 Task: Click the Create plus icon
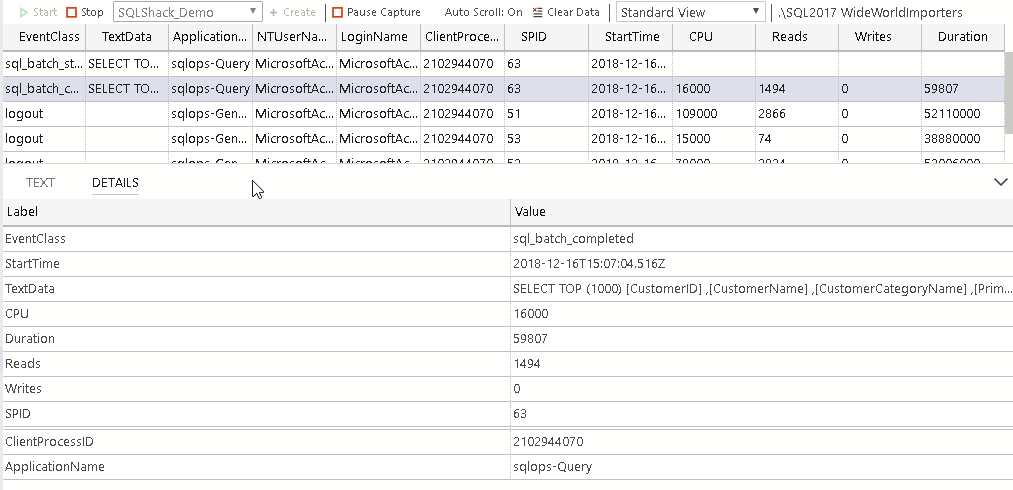274,13
